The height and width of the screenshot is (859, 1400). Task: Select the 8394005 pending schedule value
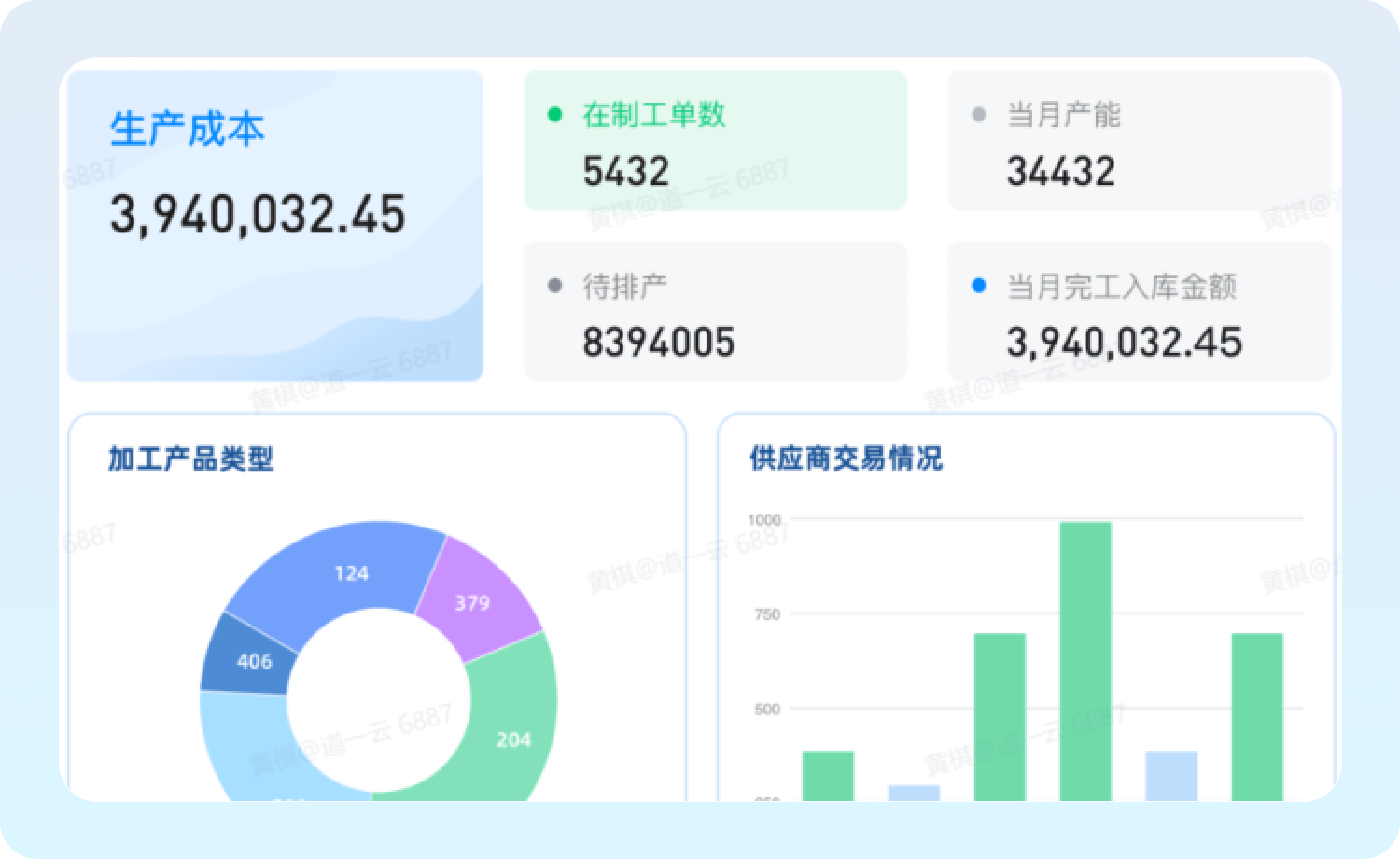[x=658, y=343]
